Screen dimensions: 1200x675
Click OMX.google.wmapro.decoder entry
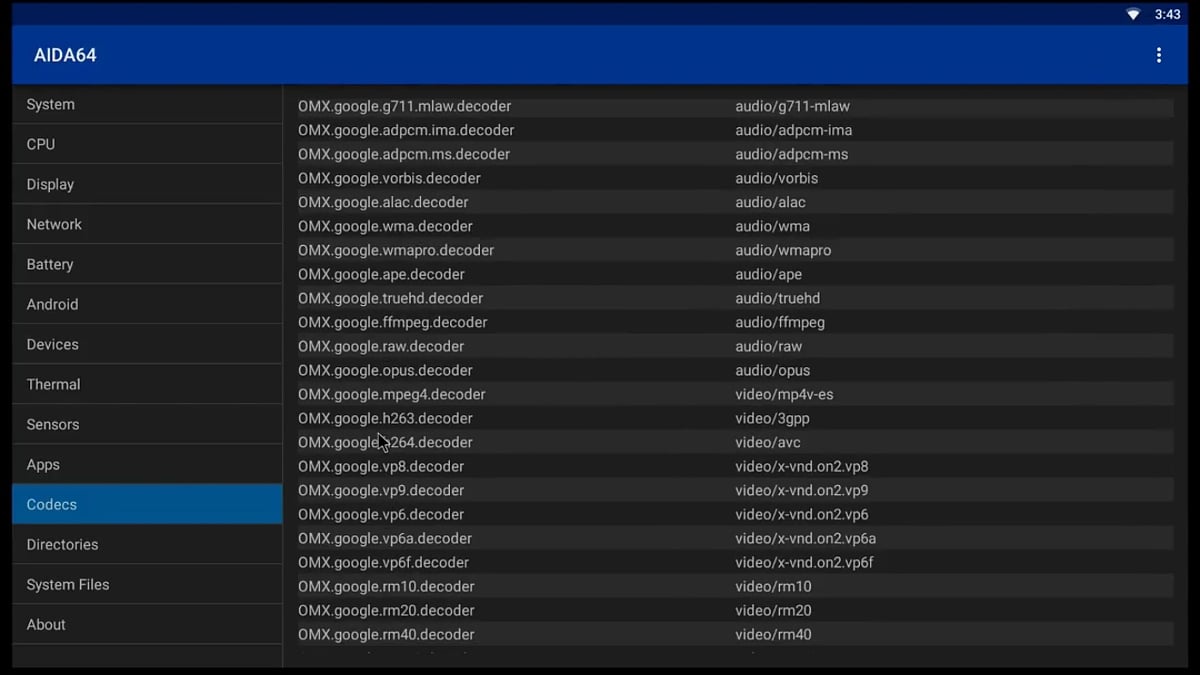pyautogui.click(x=735, y=250)
